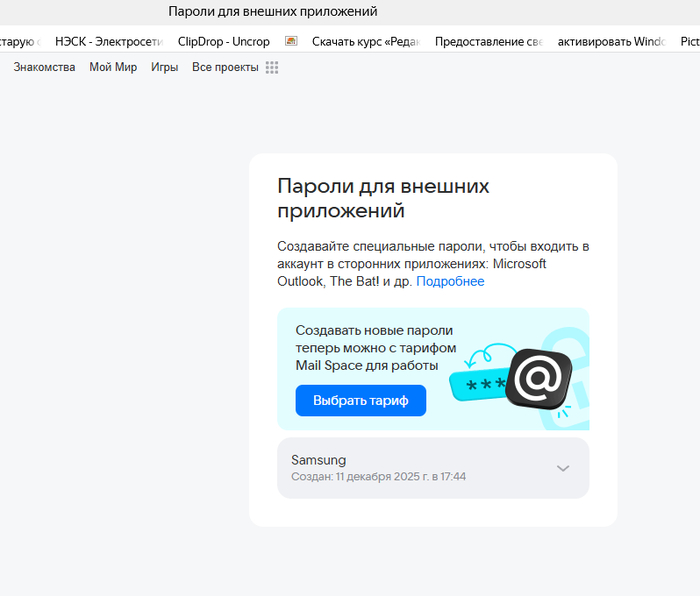The image size is (700, 596).
Task: Open the Все проекты menu
Action: [x=225, y=67]
